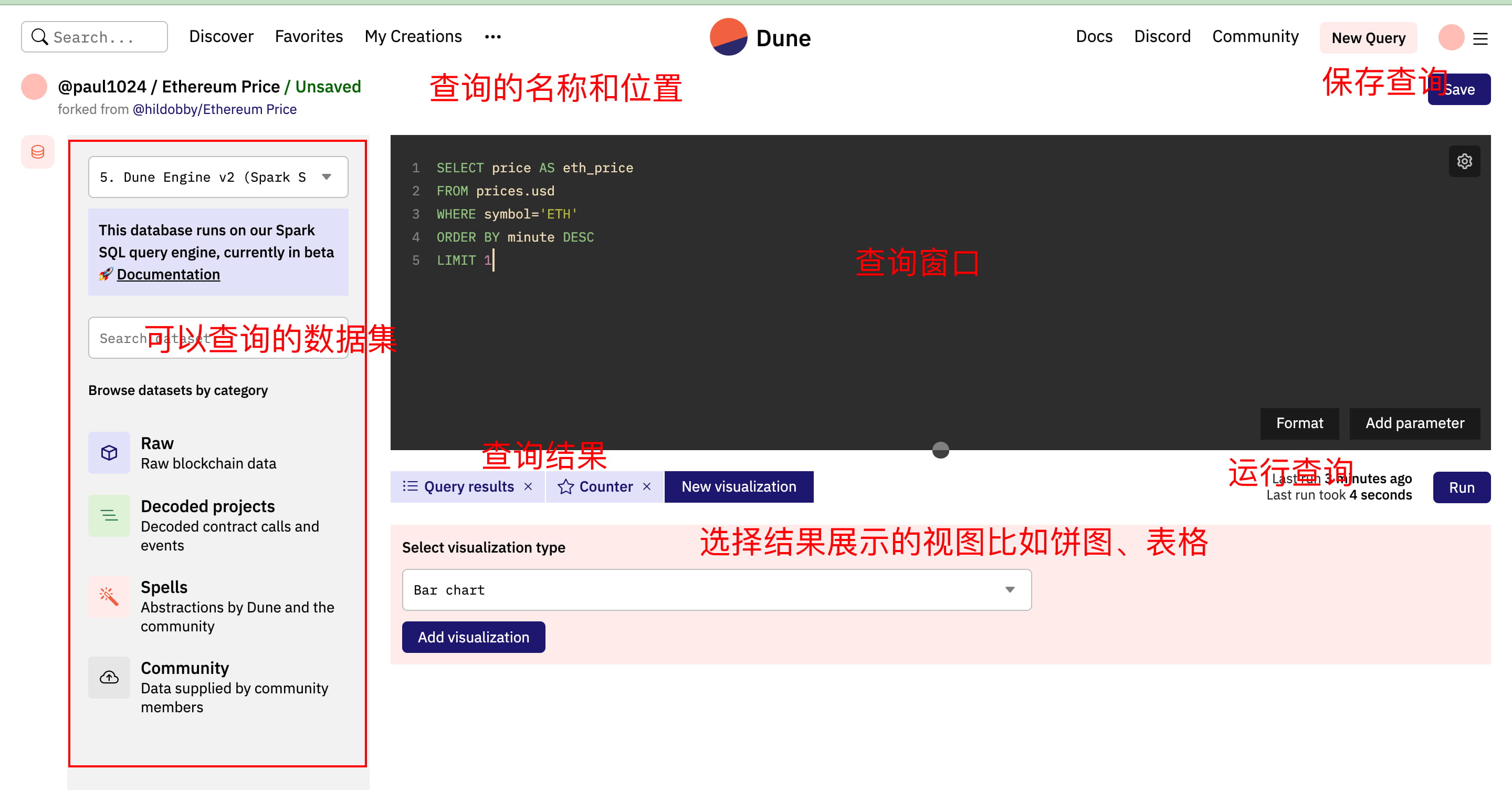Viewport: 1512px width, 790px height.
Task: Open the three dots more menu
Action: [x=492, y=37]
